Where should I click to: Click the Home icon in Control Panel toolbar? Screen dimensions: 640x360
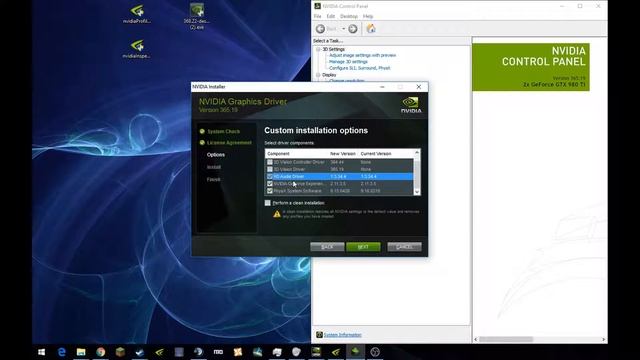click(x=371, y=29)
